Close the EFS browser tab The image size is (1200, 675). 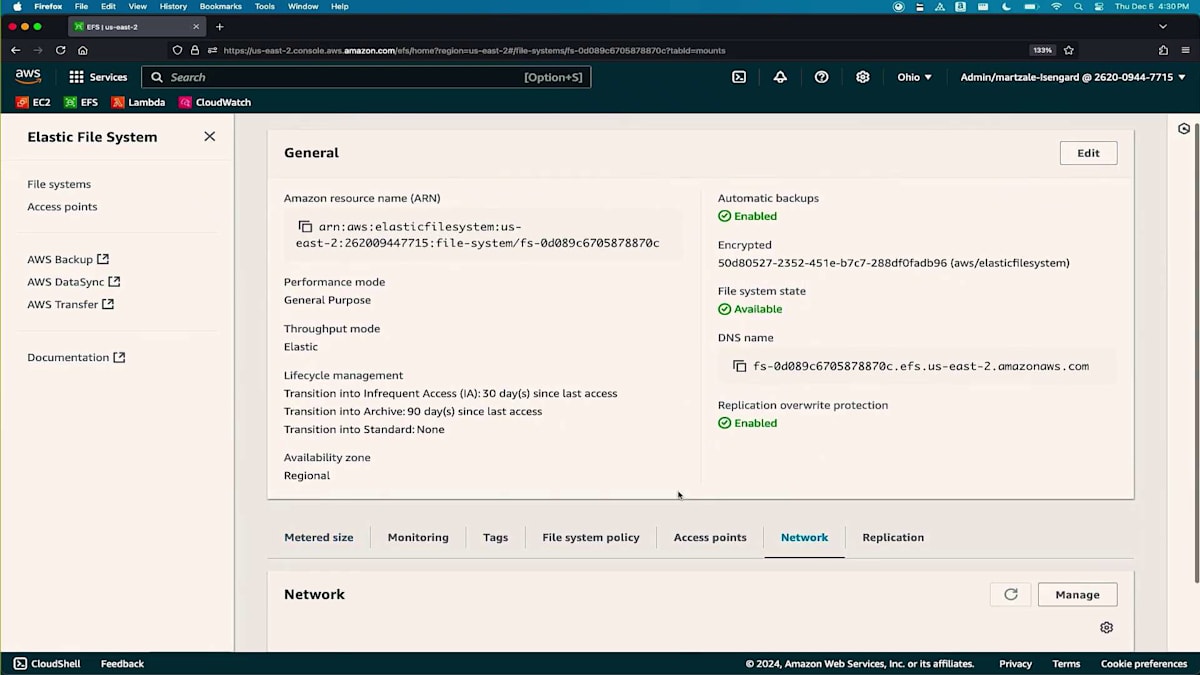196,26
